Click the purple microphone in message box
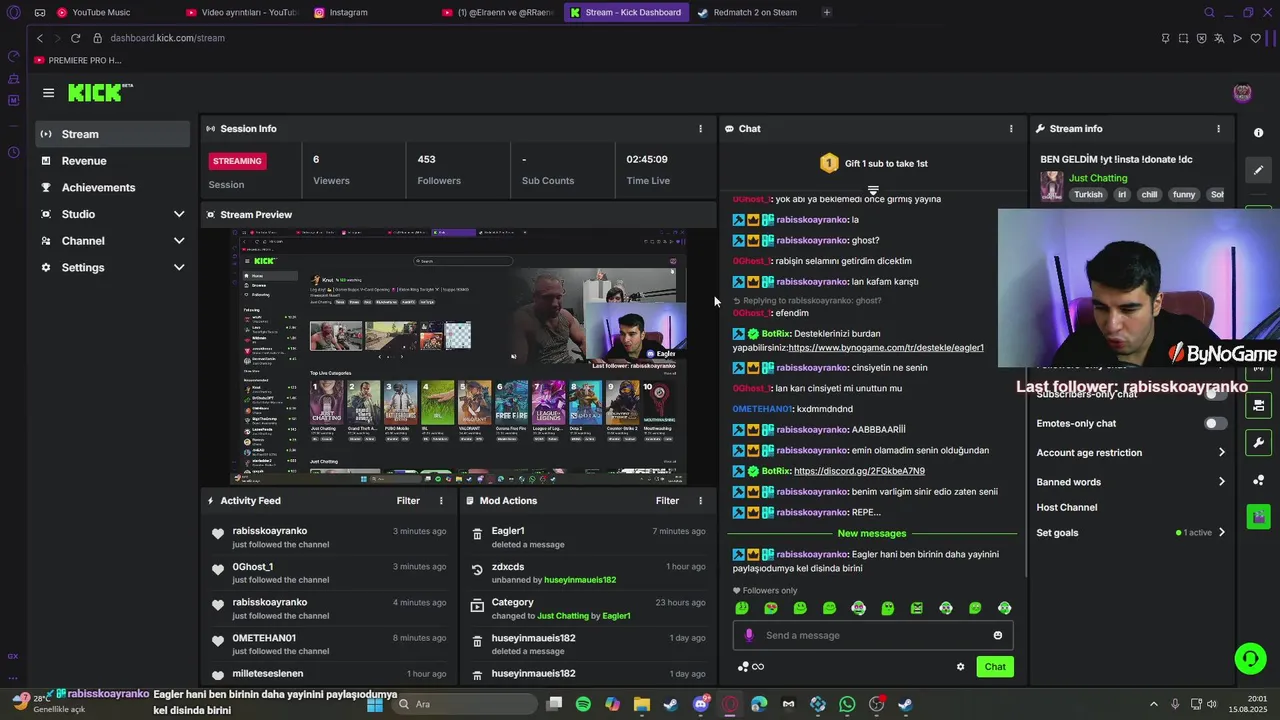This screenshot has width=1280, height=720. click(749, 635)
